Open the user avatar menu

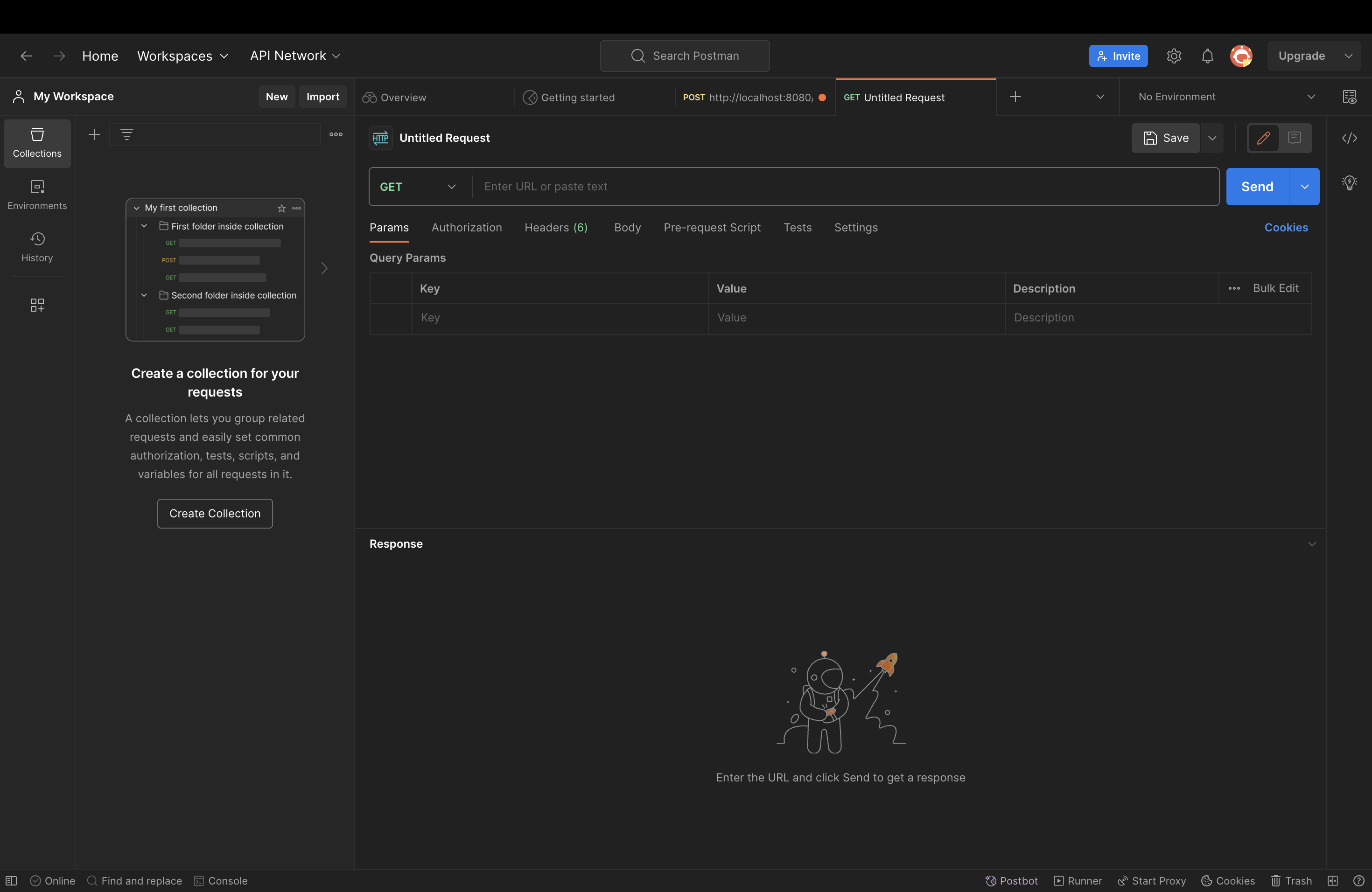pyautogui.click(x=1241, y=56)
